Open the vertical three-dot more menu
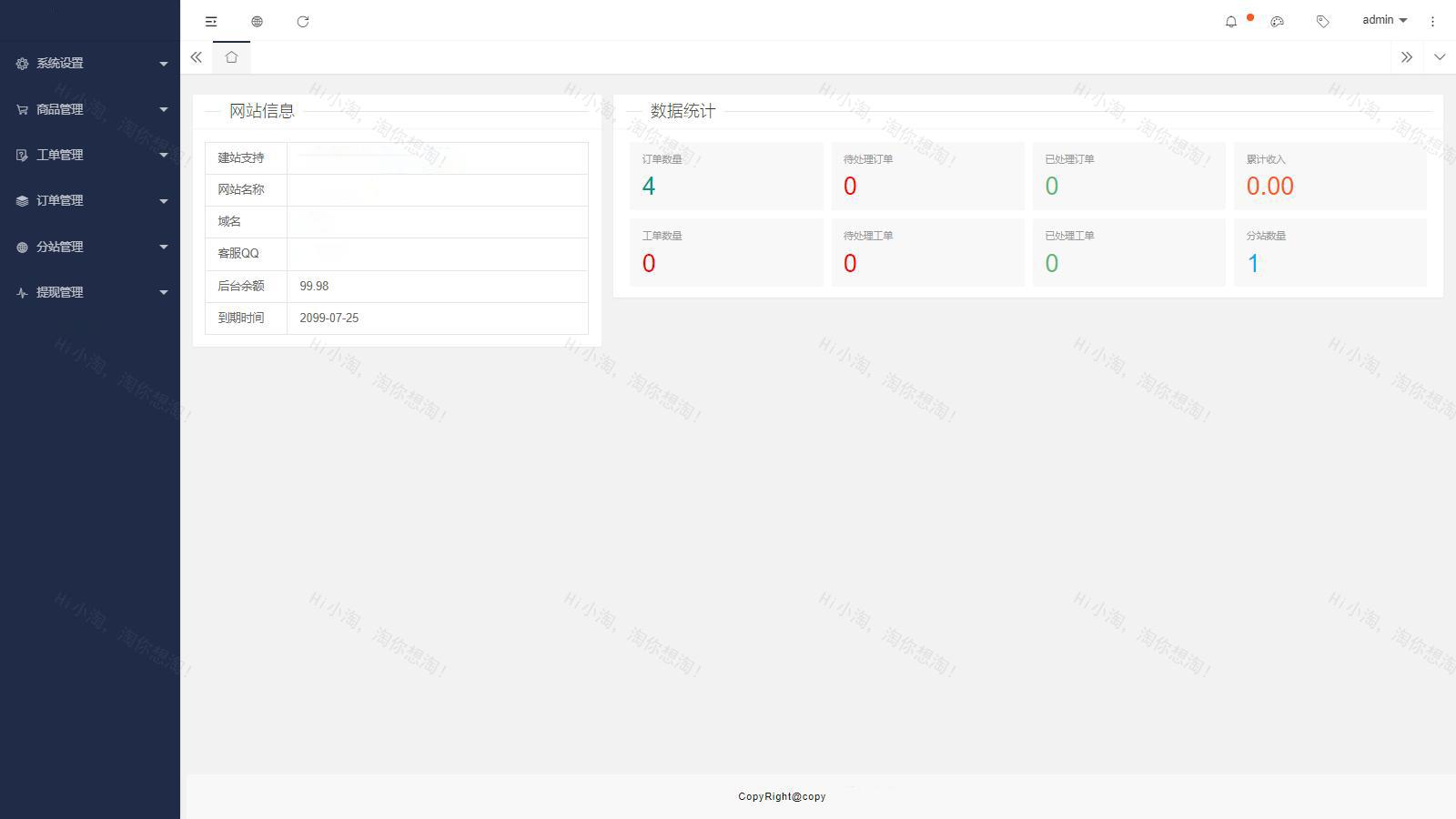1456x819 pixels. click(x=1432, y=22)
